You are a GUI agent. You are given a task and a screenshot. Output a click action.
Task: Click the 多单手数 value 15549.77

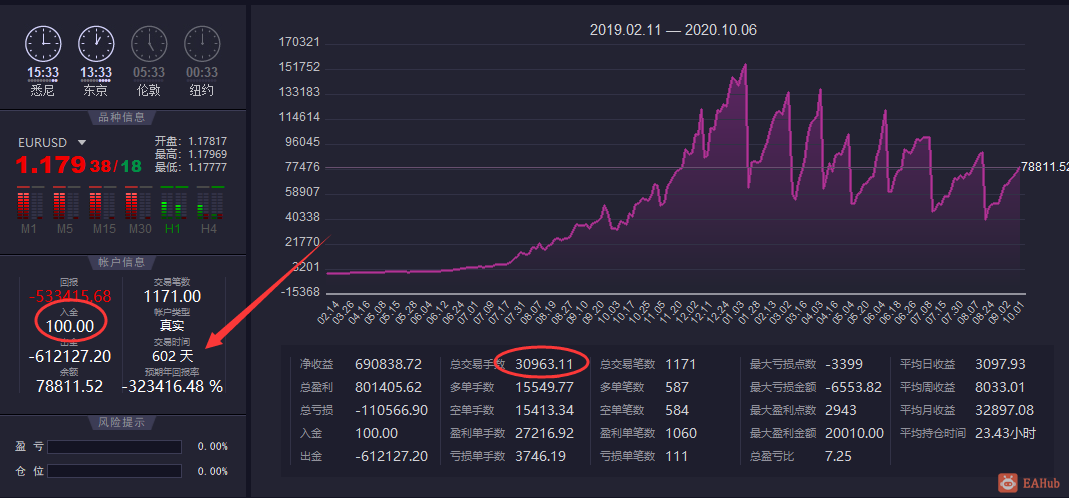point(545,387)
